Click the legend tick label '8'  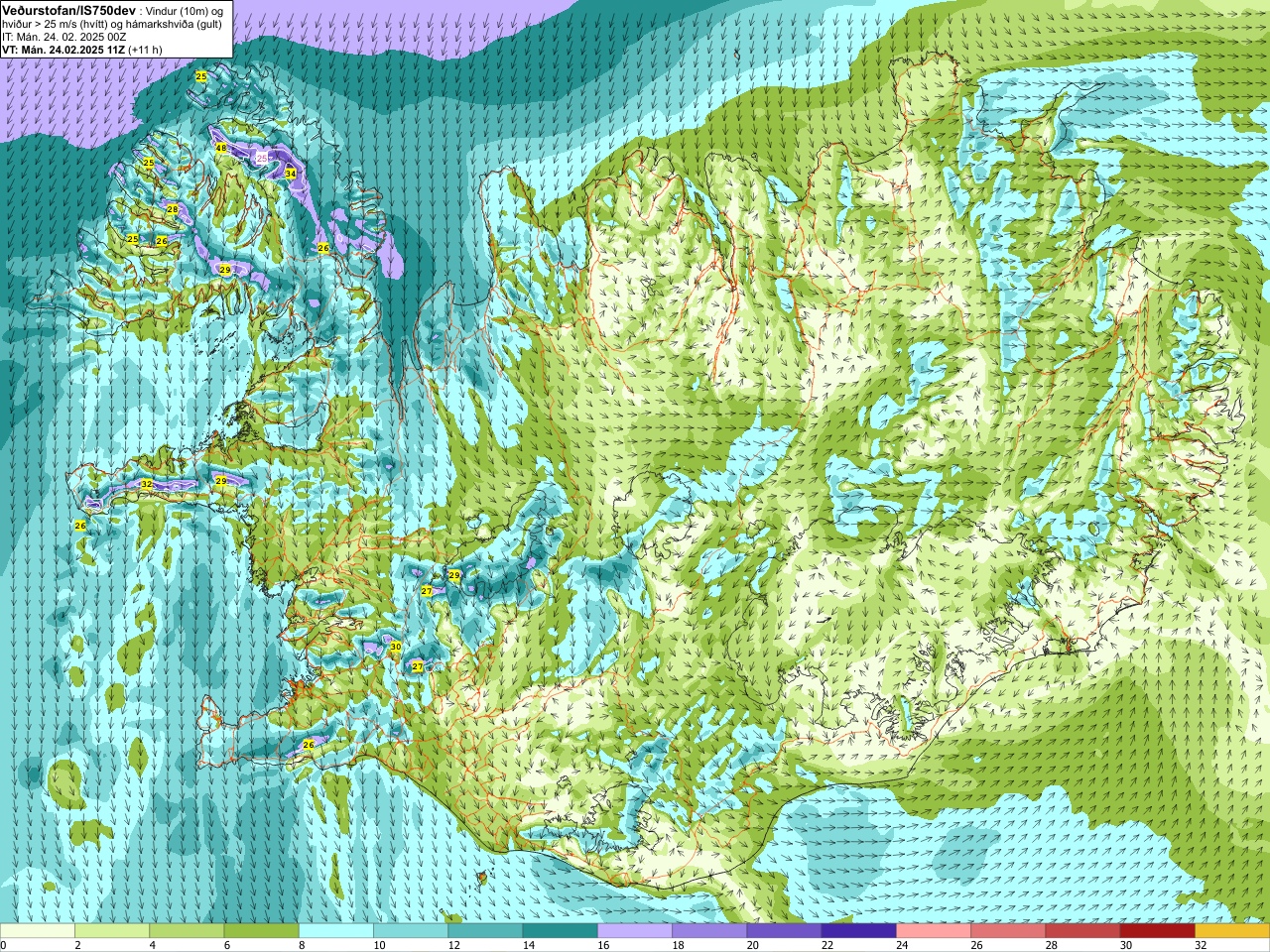[x=302, y=945]
